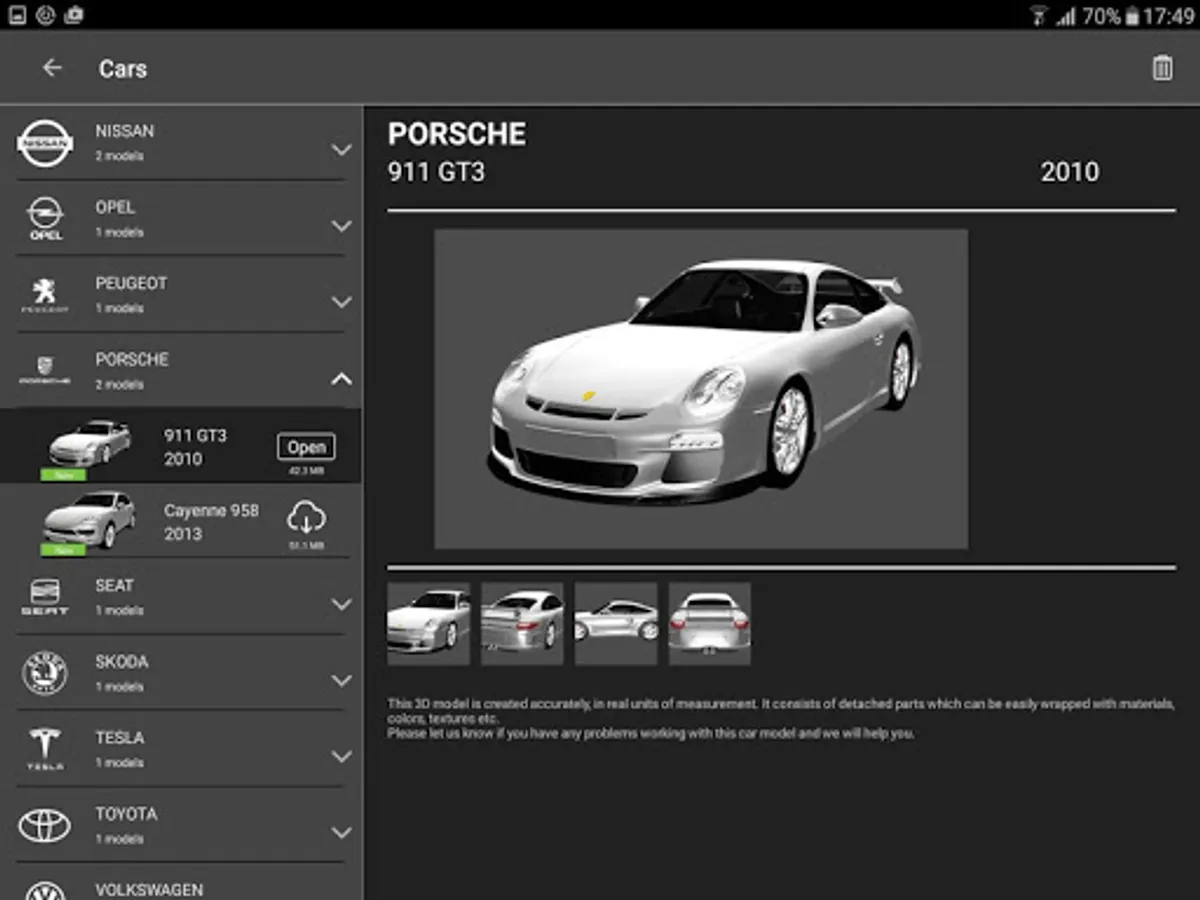Tap the Seat brand logo
The height and width of the screenshot is (900, 1200).
pyautogui.click(x=45, y=597)
